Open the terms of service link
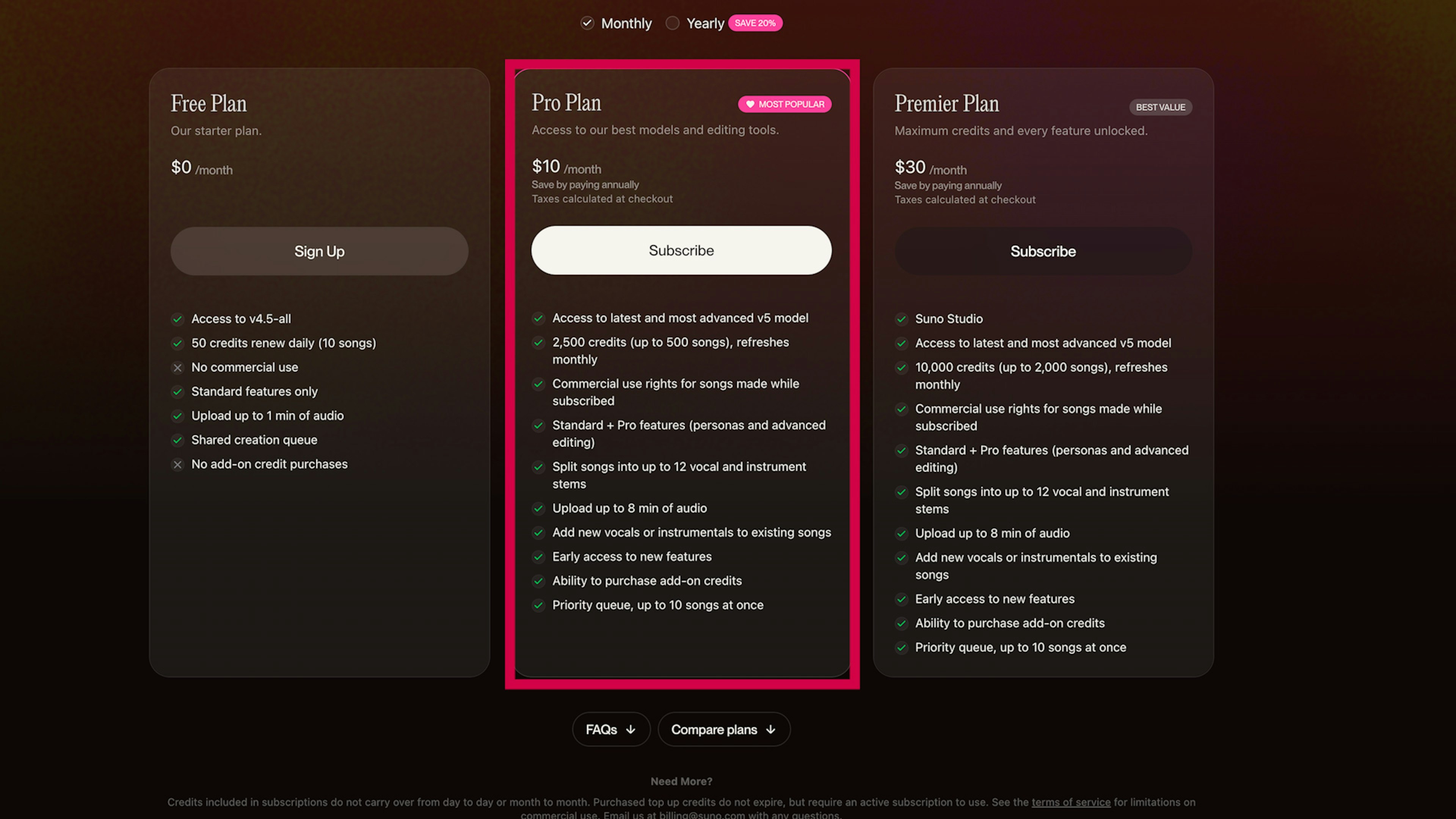1456x819 pixels. [1070, 802]
